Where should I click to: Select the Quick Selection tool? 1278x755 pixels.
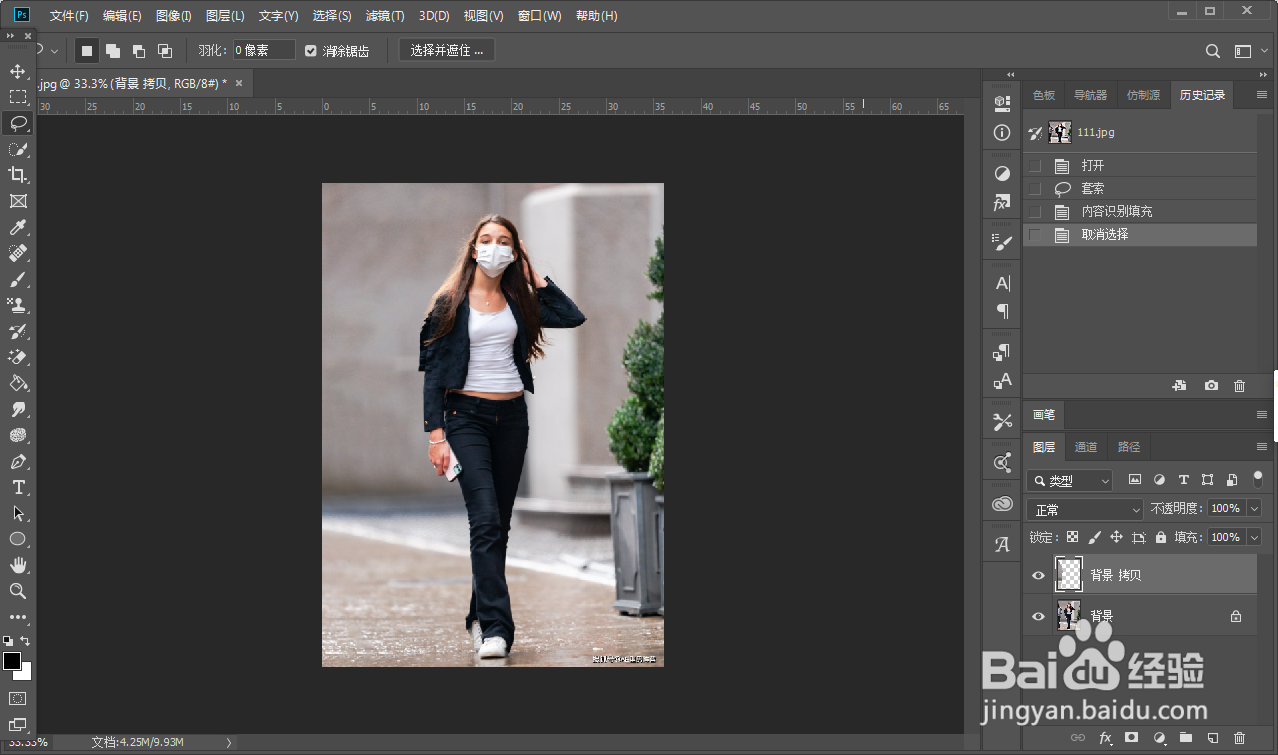click(x=18, y=149)
